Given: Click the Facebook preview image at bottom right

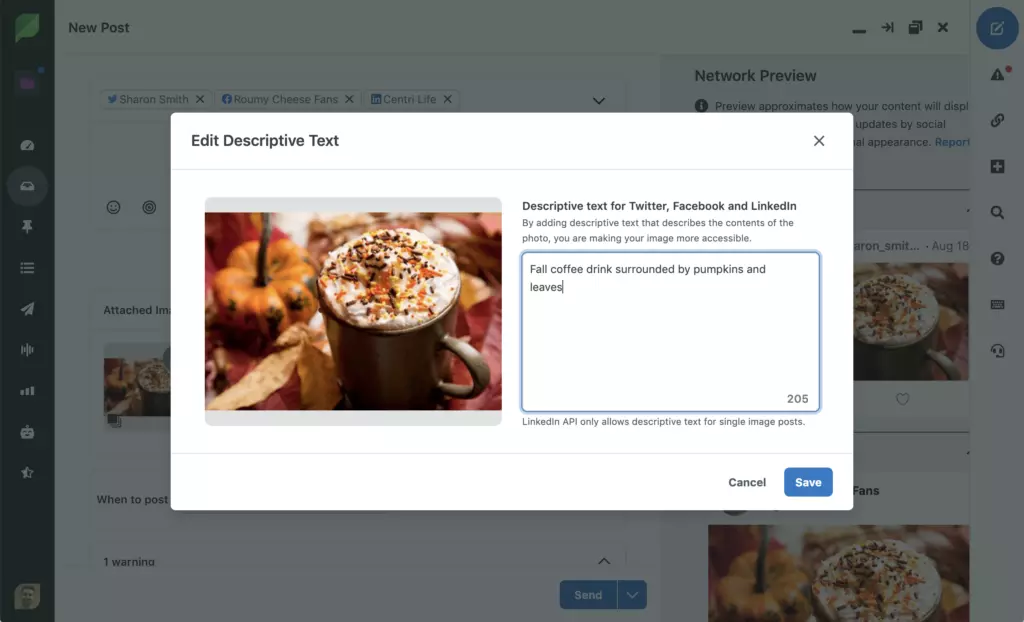Looking at the screenshot, I should click(839, 573).
